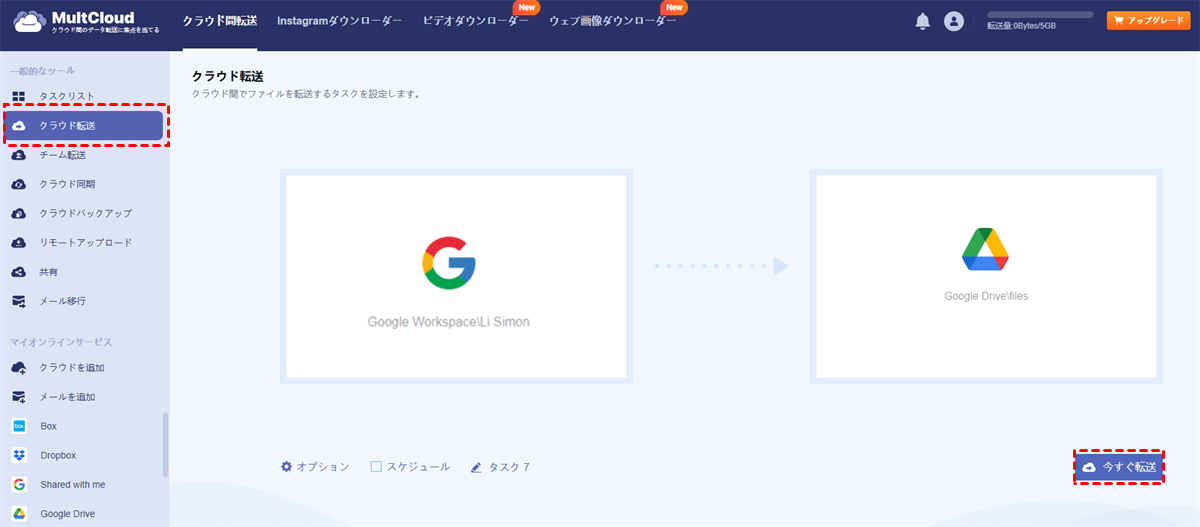Click the Box label in sidebar
This screenshot has height=527, width=1200.
[48, 426]
